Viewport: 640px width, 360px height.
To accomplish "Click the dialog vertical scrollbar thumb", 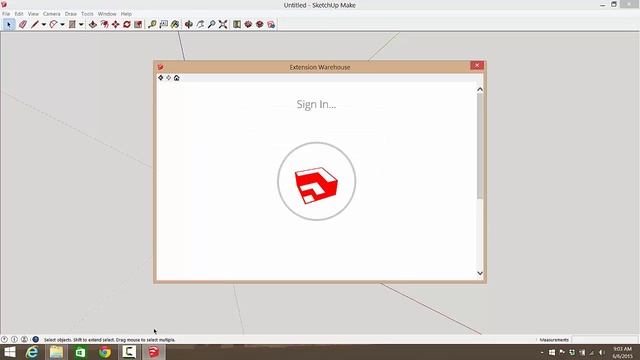I will coord(480,146).
